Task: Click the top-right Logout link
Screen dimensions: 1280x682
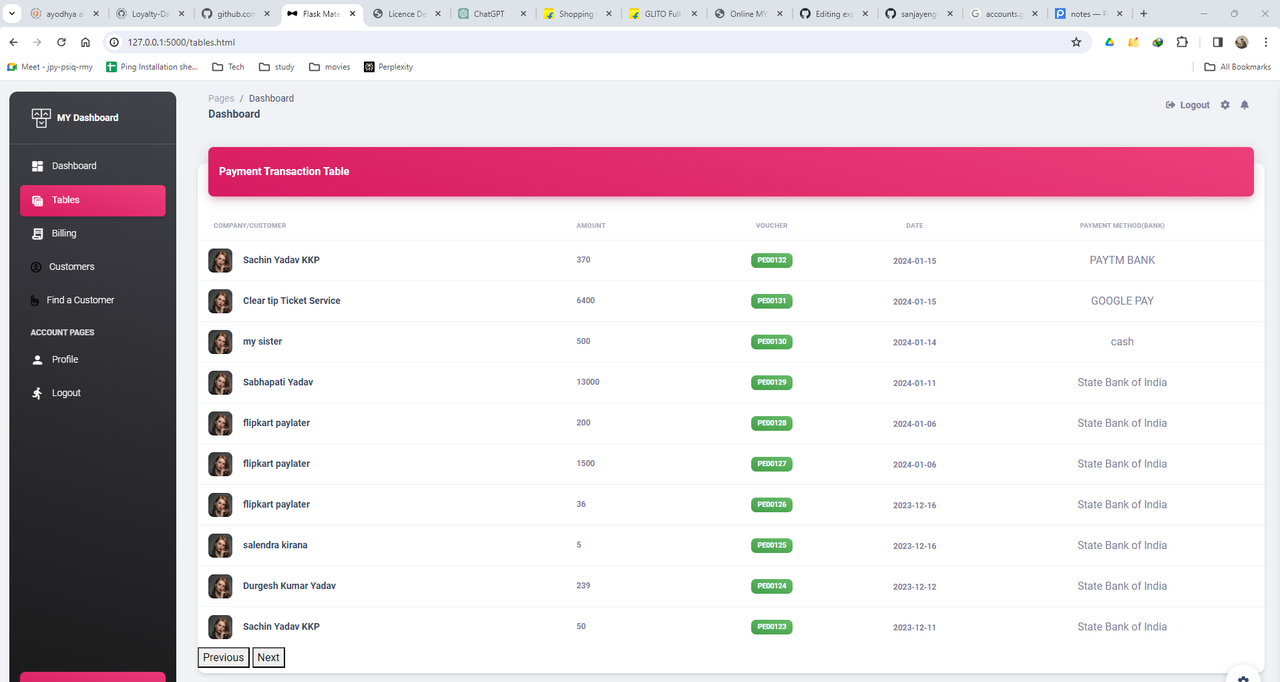Action: pos(1188,105)
